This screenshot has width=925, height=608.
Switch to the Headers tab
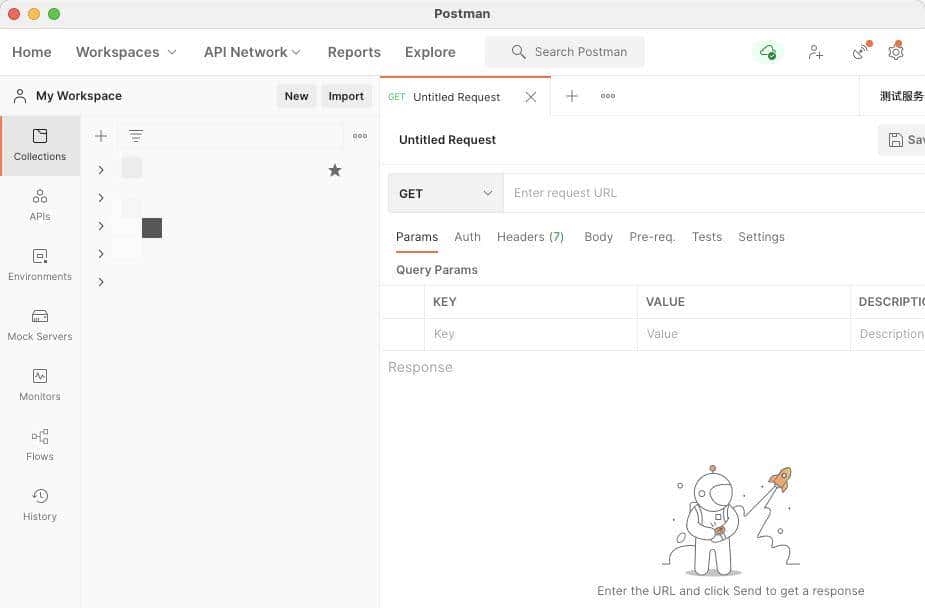tap(530, 237)
